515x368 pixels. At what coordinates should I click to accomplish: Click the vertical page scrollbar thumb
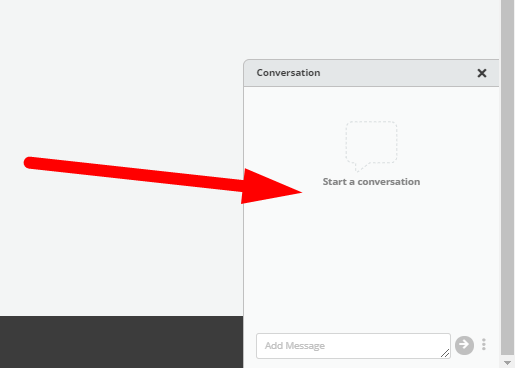[507, 178]
